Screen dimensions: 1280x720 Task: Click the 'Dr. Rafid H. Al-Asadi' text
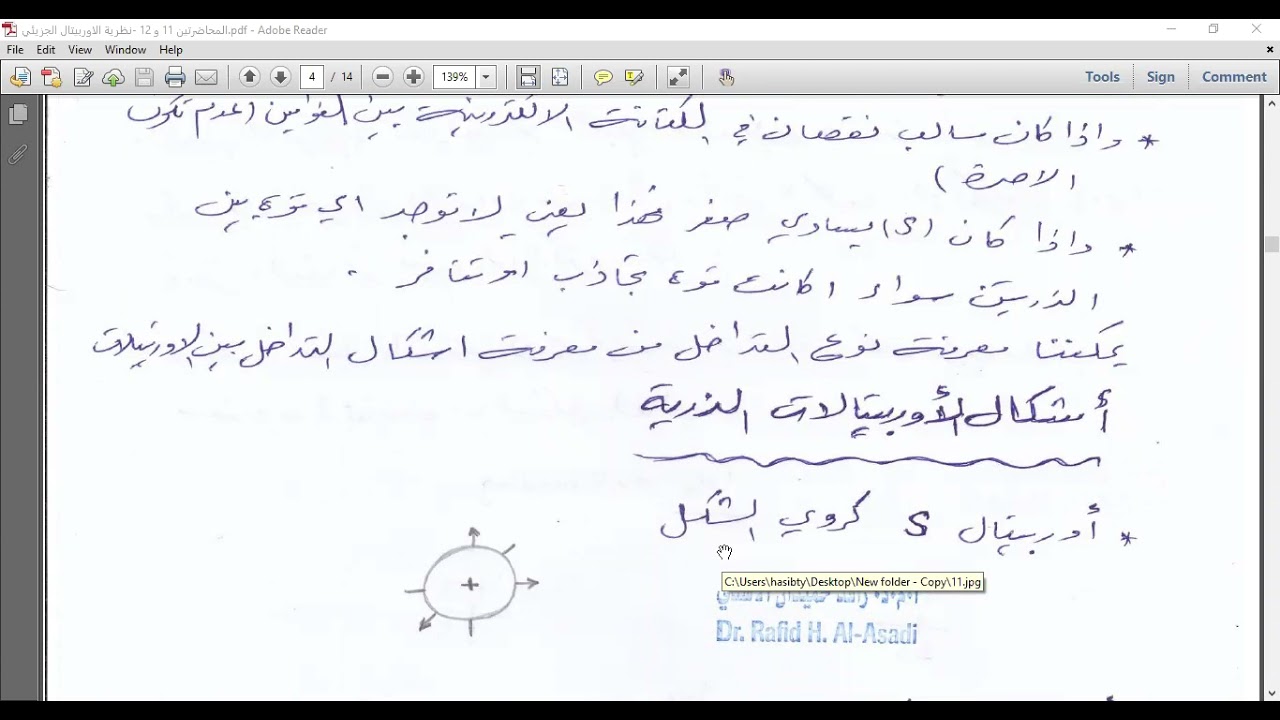[816, 632]
